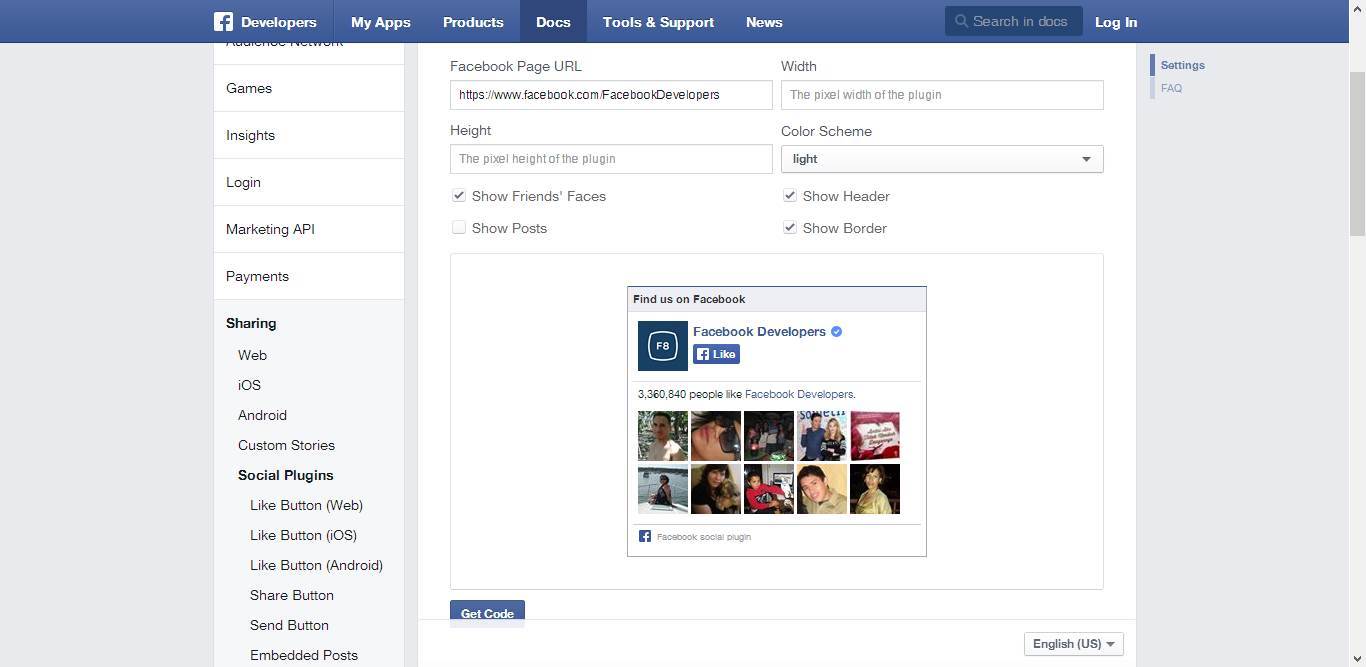This screenshot has width=1366, height=667.
Task: Open Like Button (Android) in the sidebar
Action: click(316, 565)
